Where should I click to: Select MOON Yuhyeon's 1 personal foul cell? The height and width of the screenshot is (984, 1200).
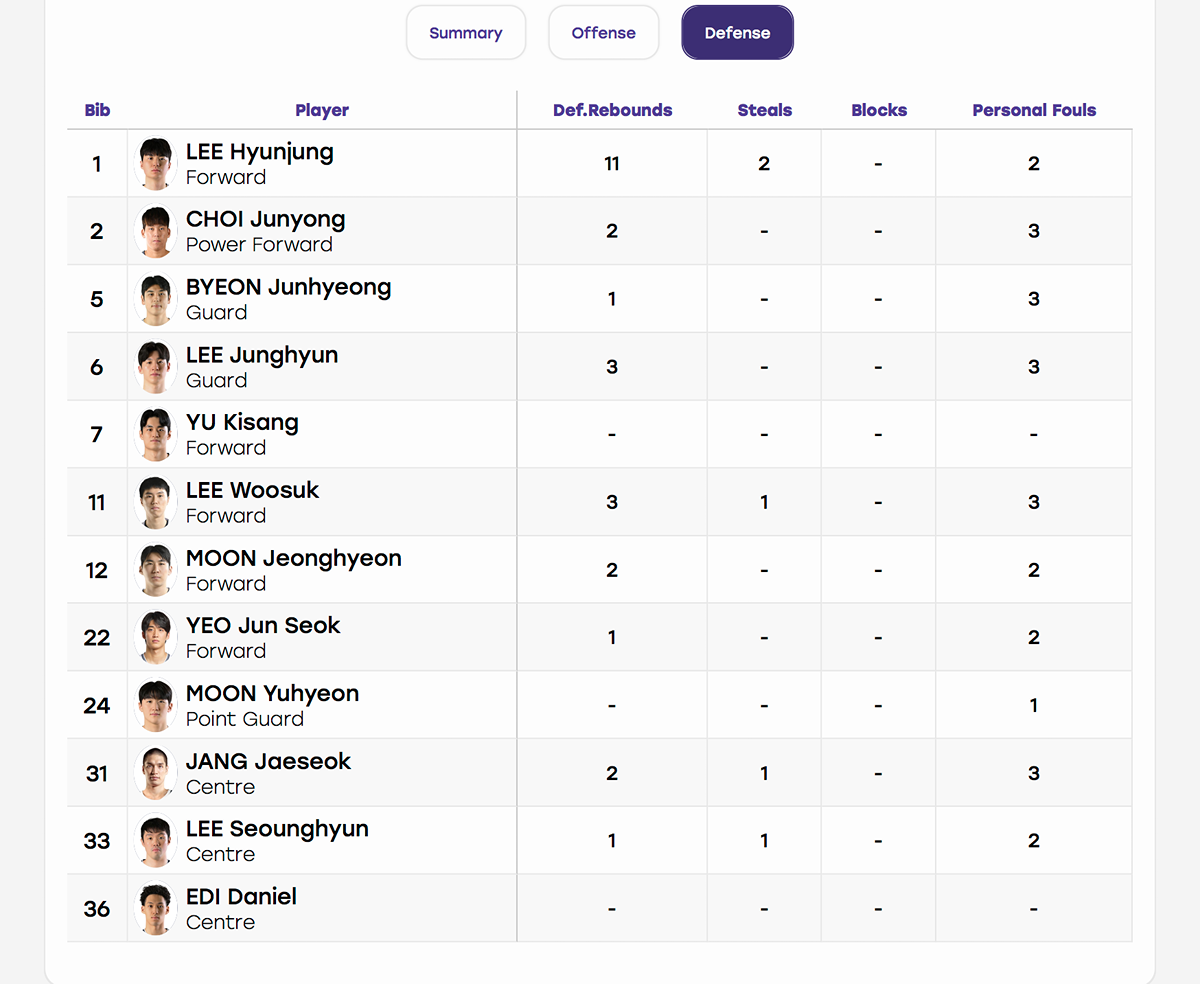[1034, 705]
